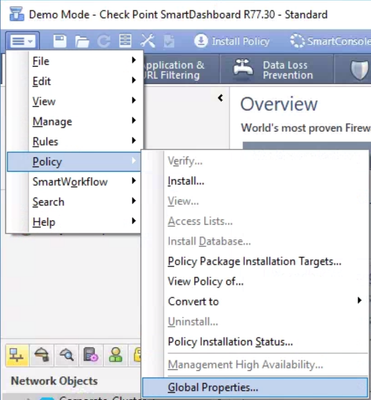Select the Services tab icon with the bell

42,355
